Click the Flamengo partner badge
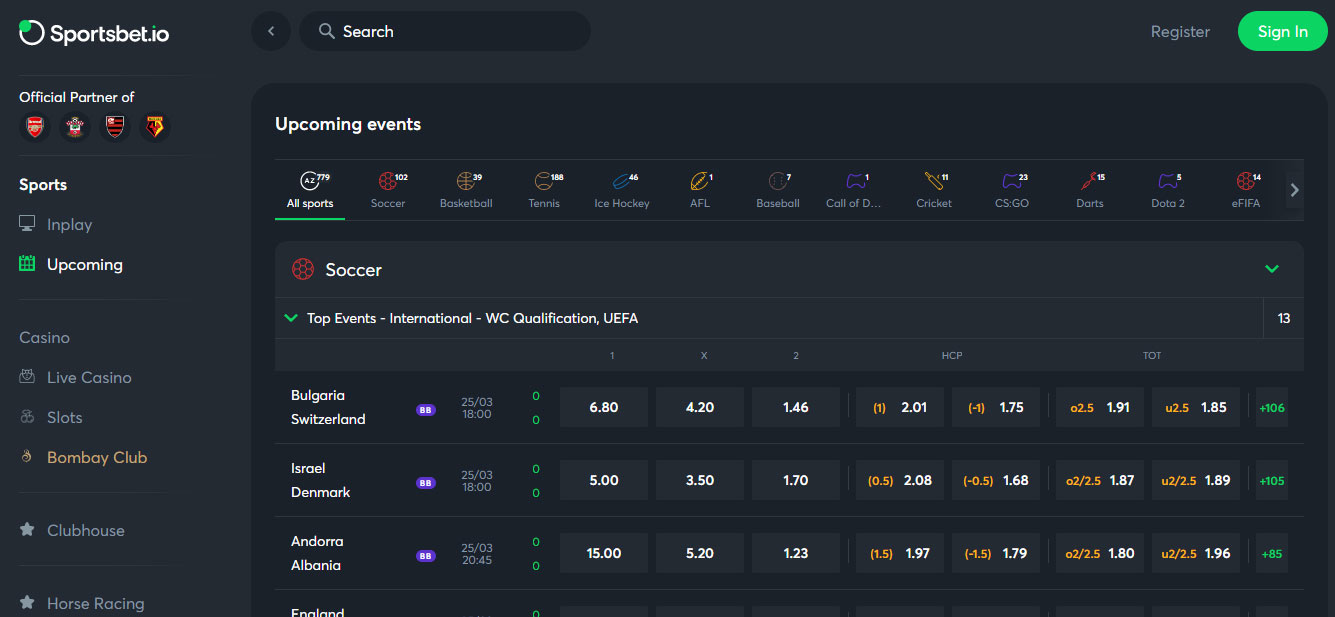Image resolution: width=1335 pixels, height=617 pixels. (x=116, y=127)
